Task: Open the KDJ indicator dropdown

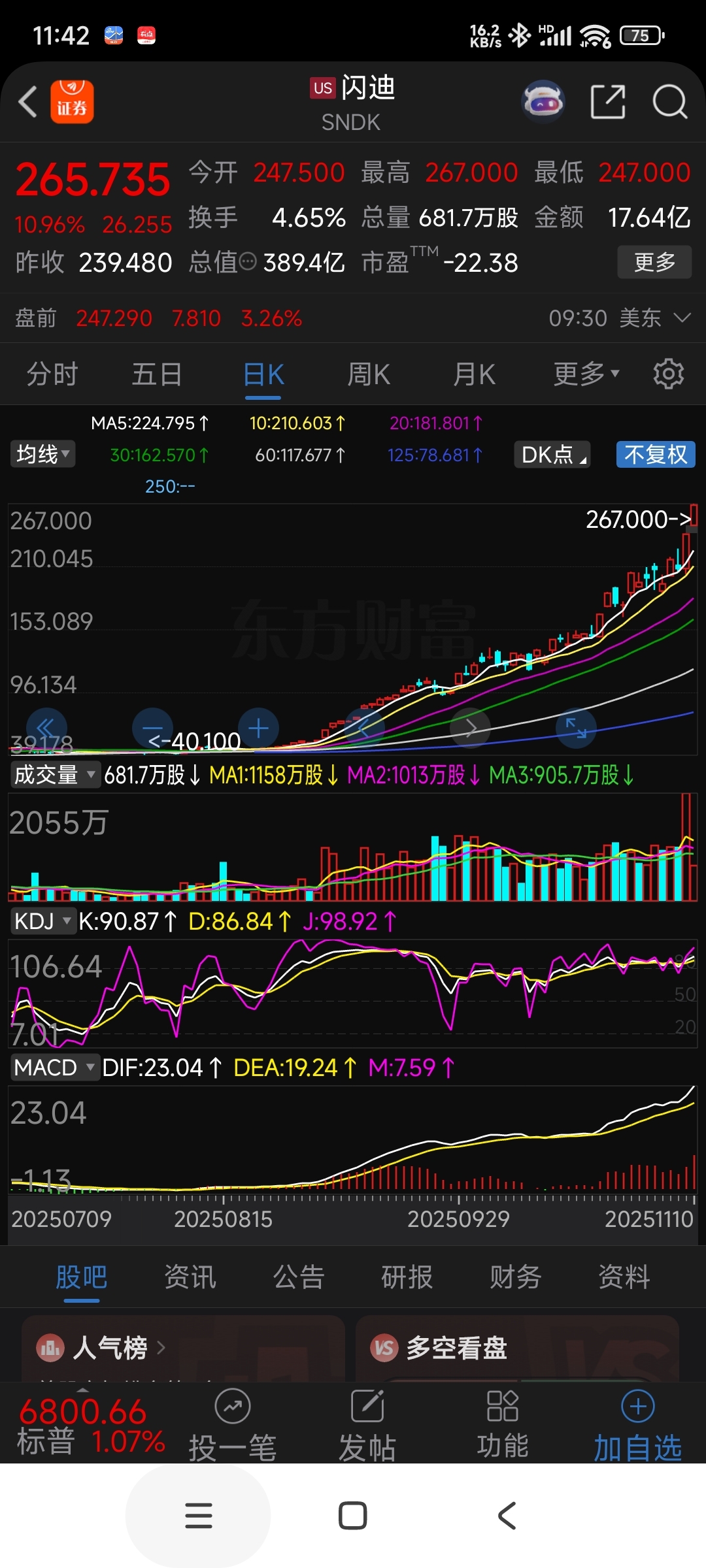Action: [x=43, y=921]
